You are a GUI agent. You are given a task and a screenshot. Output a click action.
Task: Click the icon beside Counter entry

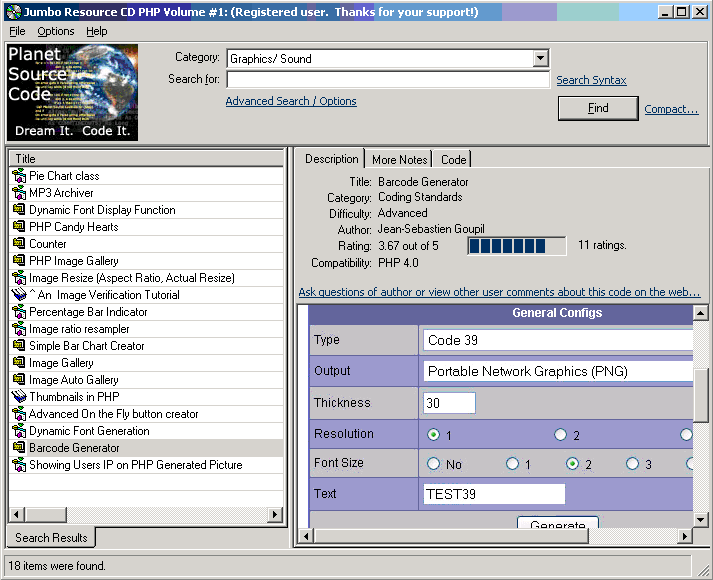[x=19, y=244]
